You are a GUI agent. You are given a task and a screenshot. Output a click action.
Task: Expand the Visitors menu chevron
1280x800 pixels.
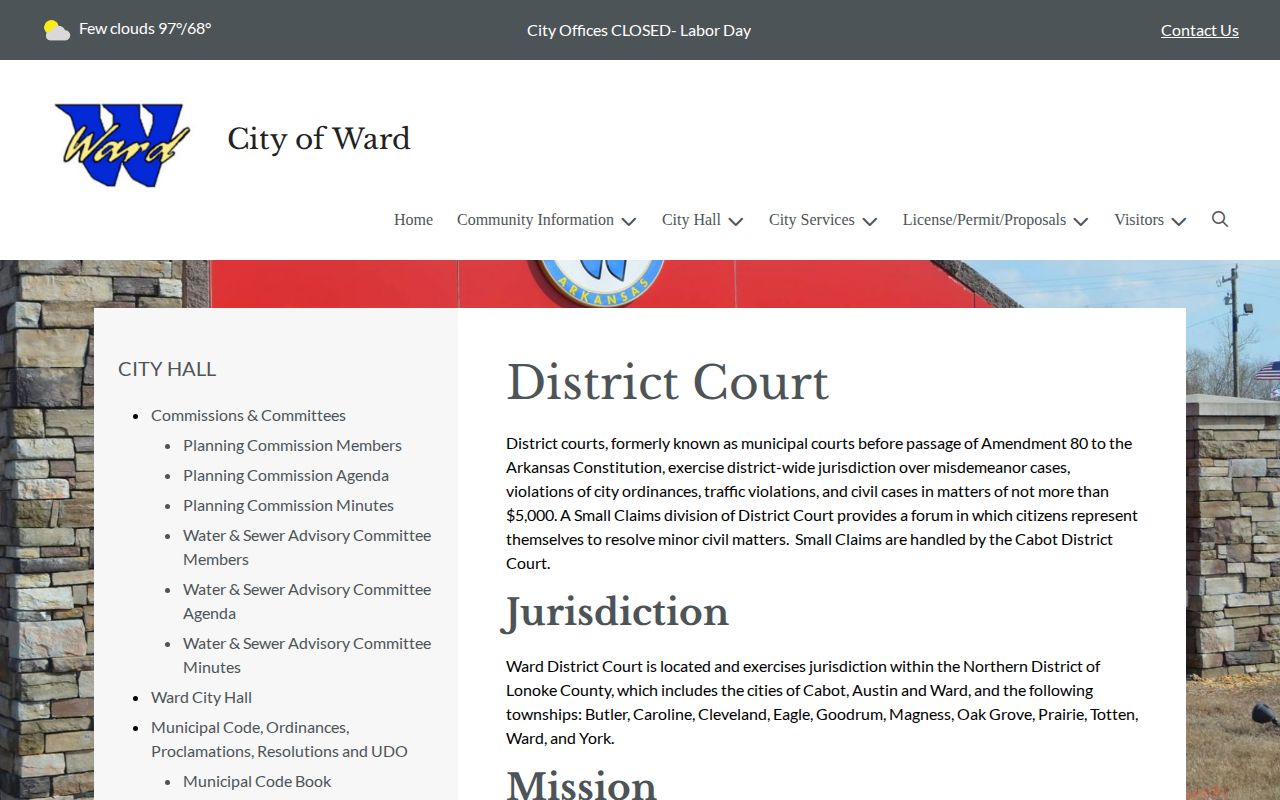point(1179,221)
